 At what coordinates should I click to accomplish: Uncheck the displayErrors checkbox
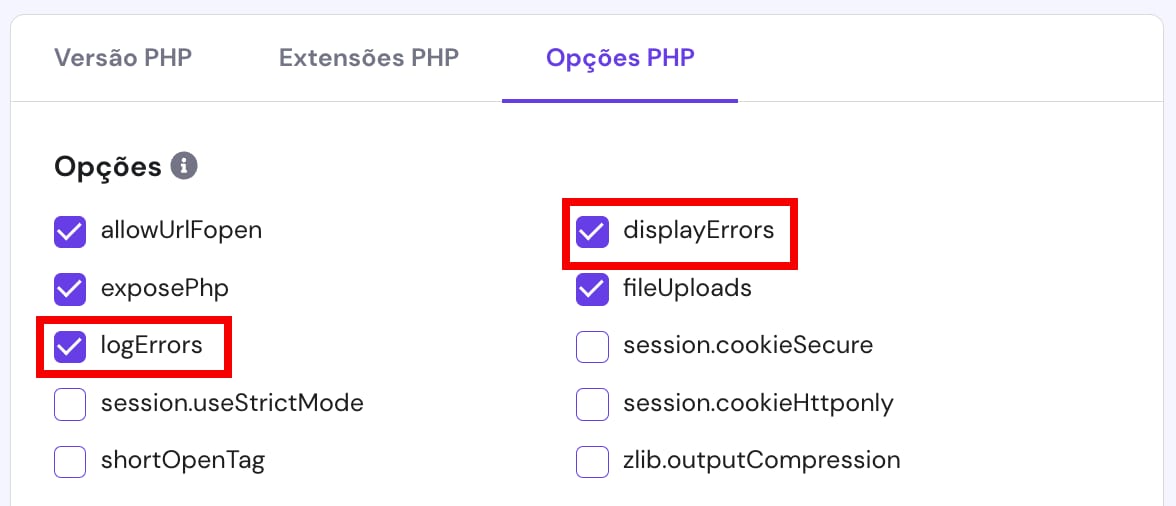593,232
